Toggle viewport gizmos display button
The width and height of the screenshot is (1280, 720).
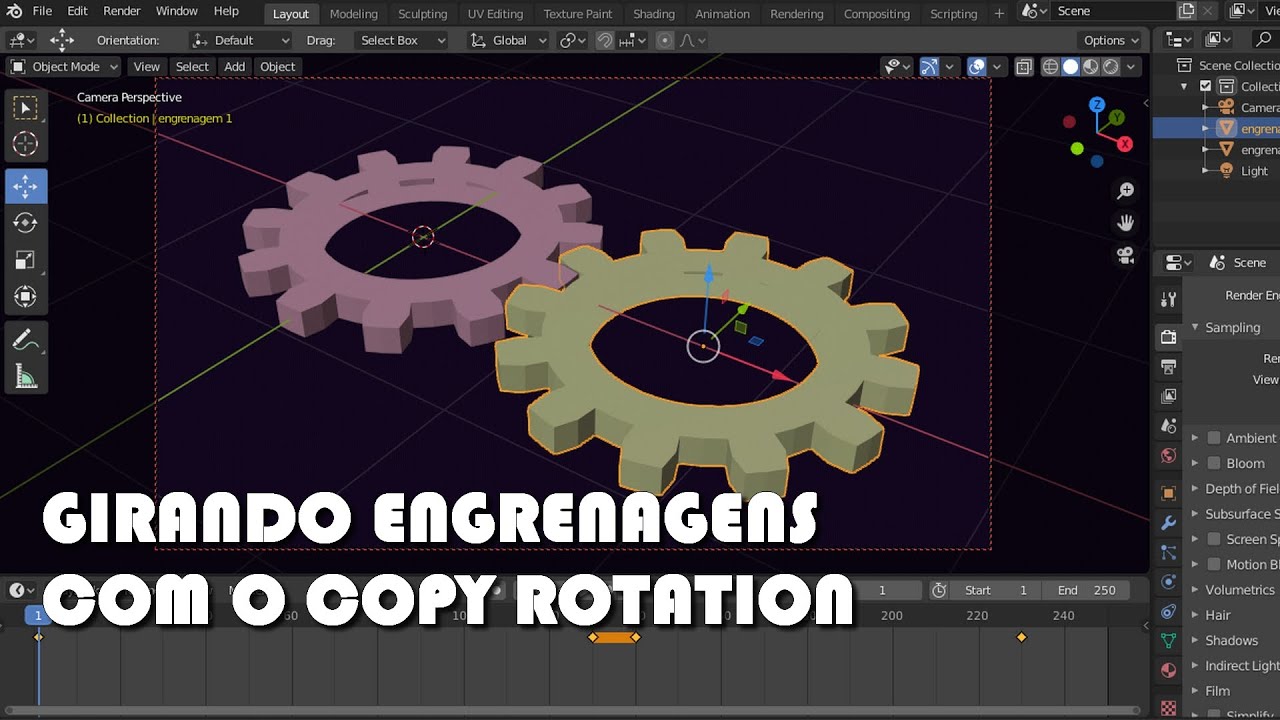[x=929, y=67]
